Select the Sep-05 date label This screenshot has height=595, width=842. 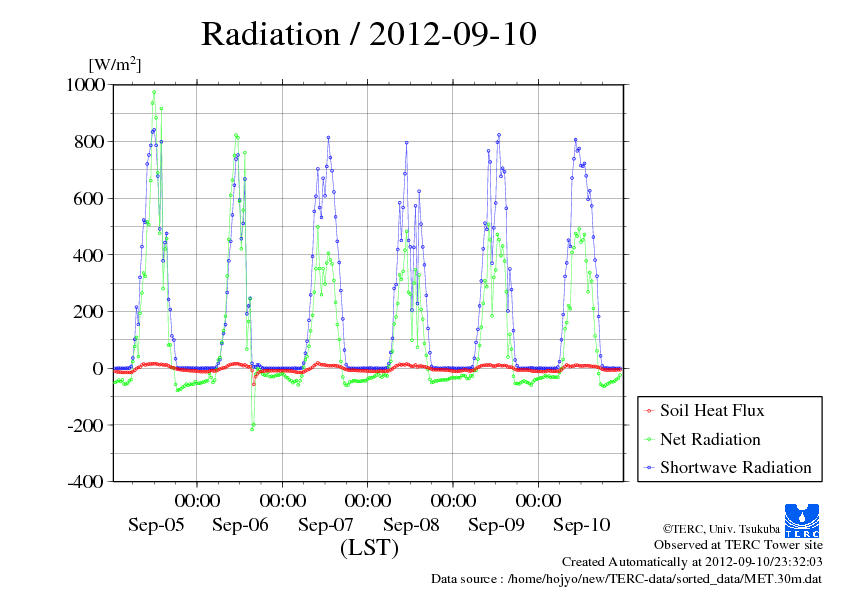(x=155, y=525)
